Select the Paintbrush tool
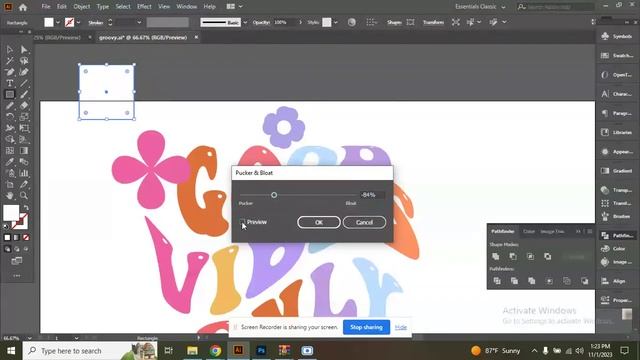Image resolution: width=640 pixels, height=360 pixels. (x=24, y=94)
